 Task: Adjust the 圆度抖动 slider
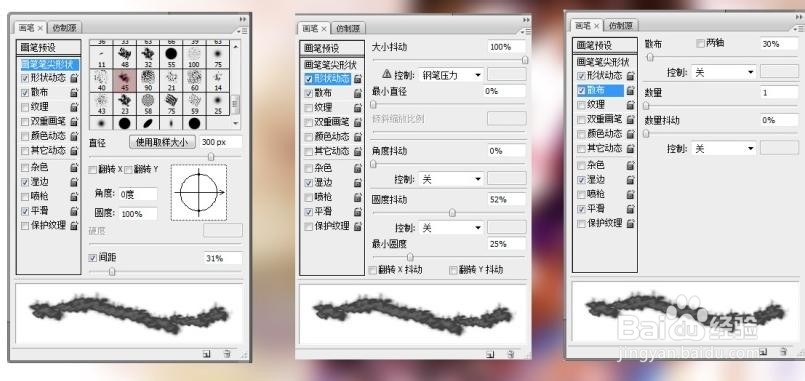(x=452, y=213)
